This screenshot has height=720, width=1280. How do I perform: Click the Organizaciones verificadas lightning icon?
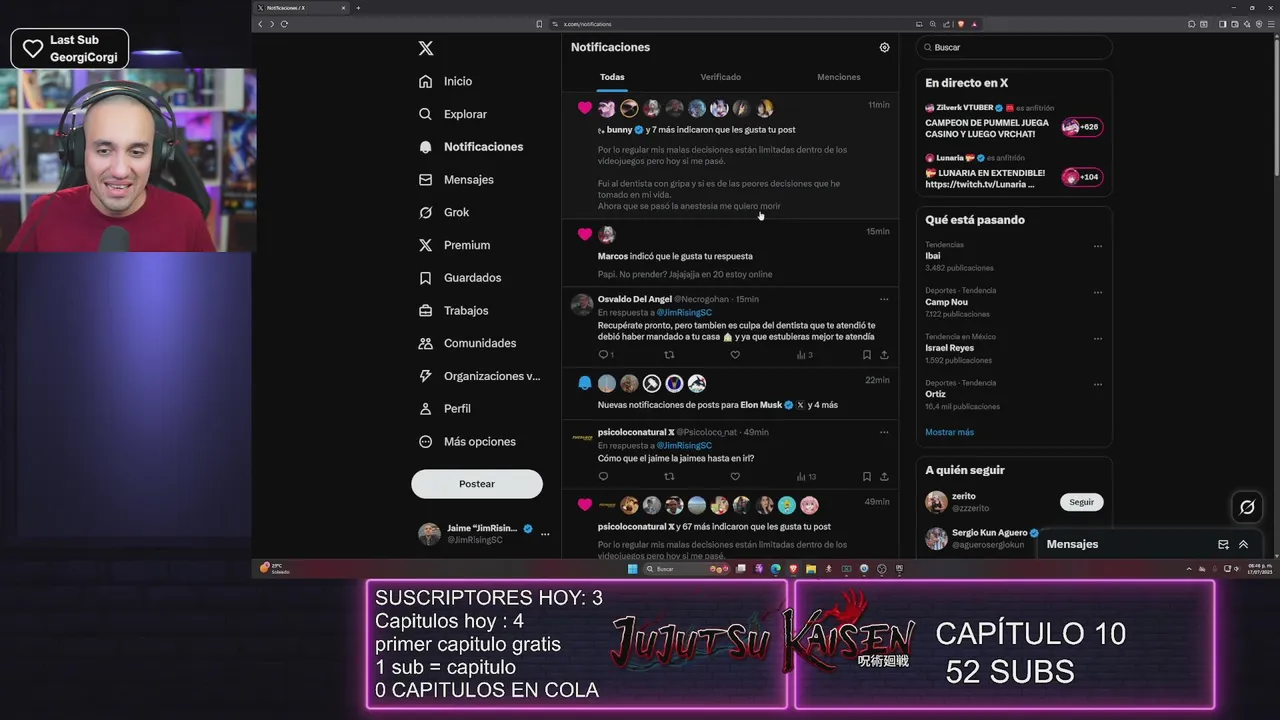point(426,376)
